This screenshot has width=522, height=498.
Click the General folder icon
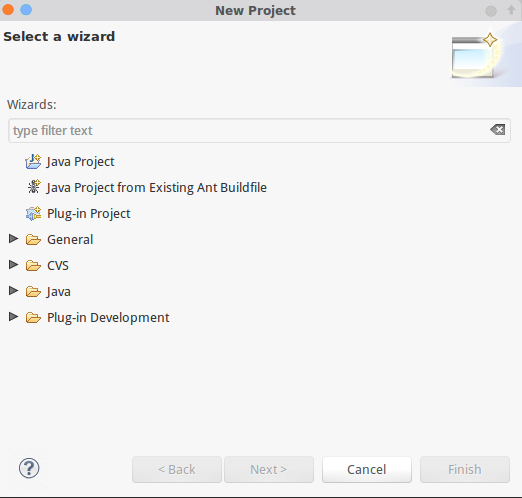33,240
